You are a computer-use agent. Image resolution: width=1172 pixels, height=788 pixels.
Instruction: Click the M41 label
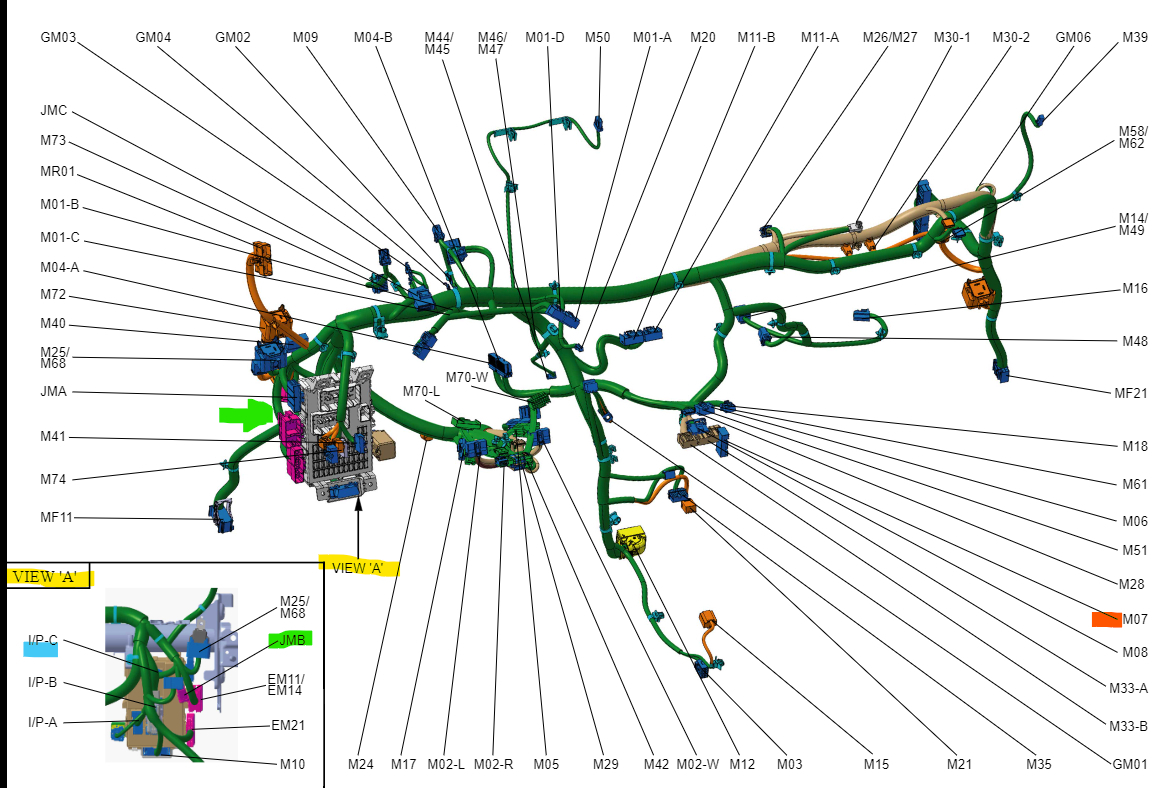pyautogui.click(x=53, y=437)
